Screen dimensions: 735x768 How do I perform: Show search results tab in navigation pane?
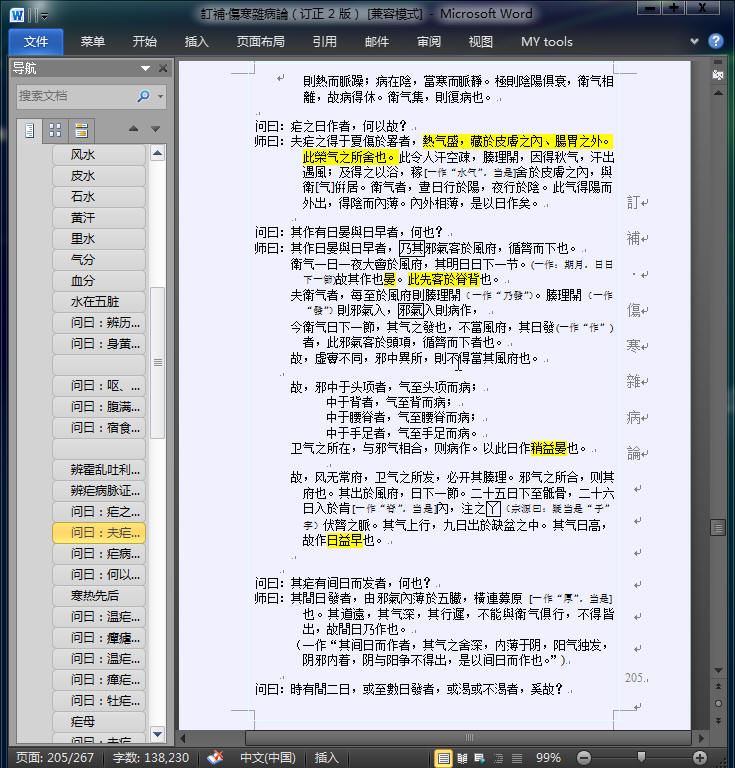click(x=80, y=130)
